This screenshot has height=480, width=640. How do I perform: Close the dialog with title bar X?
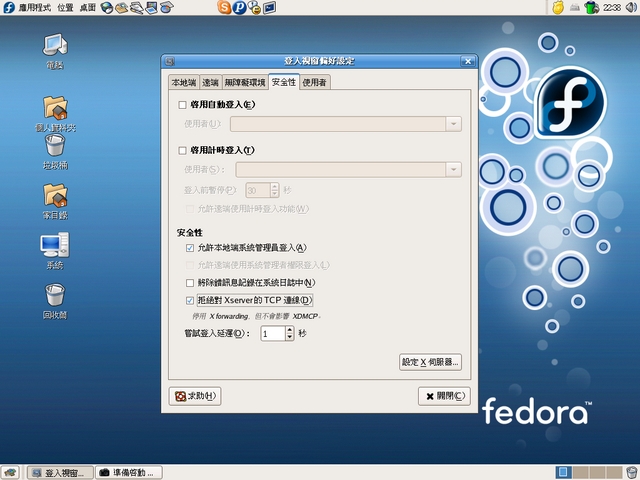click(468, 61)
